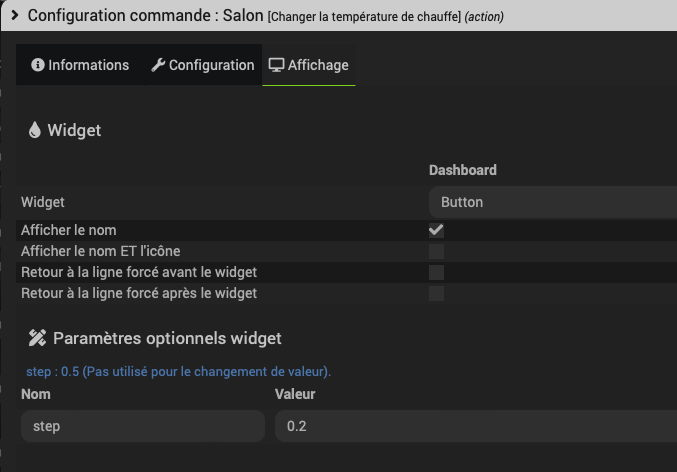Click the Dashboard column header
Screen dimensions: 677x472
463,170
